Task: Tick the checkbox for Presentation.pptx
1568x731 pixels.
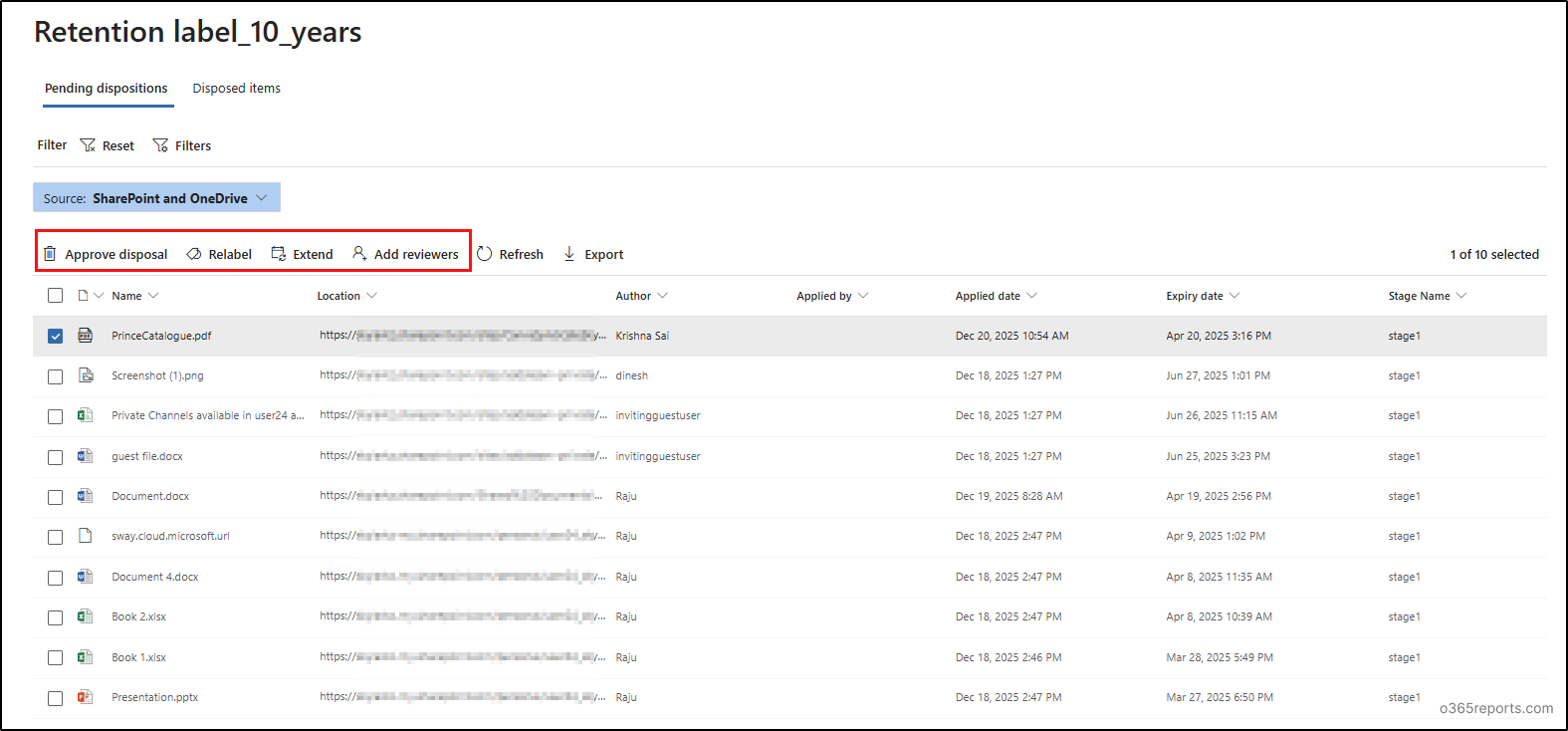Action: pos(56,698)
